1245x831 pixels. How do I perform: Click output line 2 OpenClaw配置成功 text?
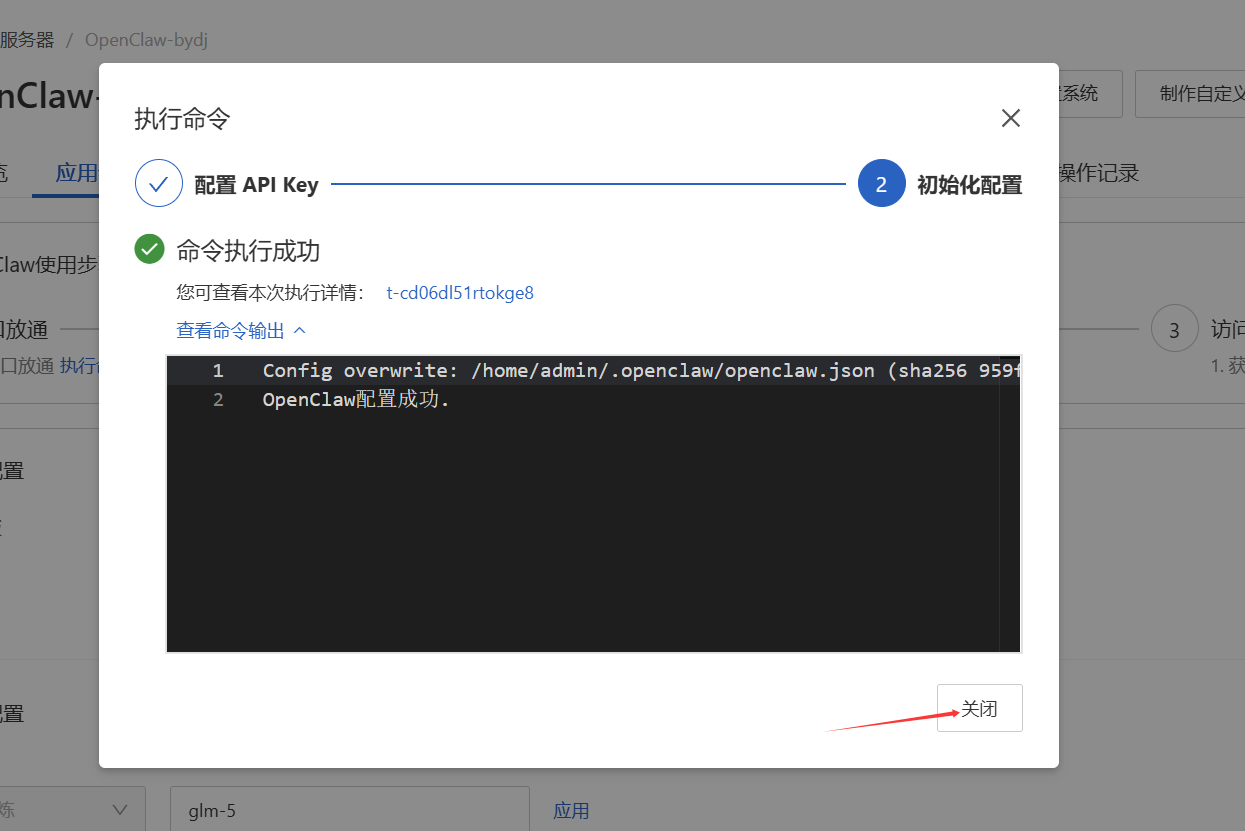pos(356,400)
